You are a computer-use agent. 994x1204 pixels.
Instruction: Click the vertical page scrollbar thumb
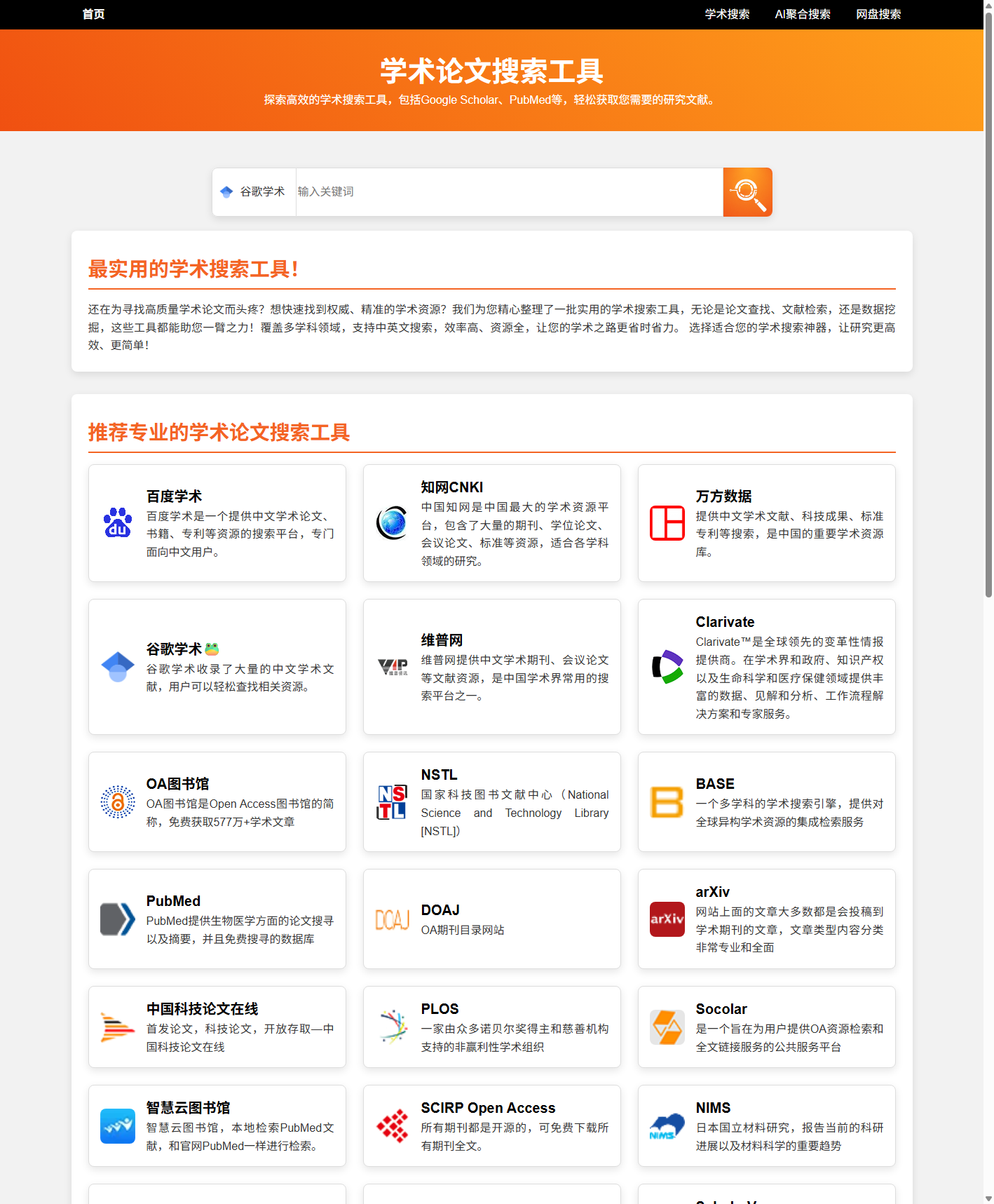pos(988,304)
